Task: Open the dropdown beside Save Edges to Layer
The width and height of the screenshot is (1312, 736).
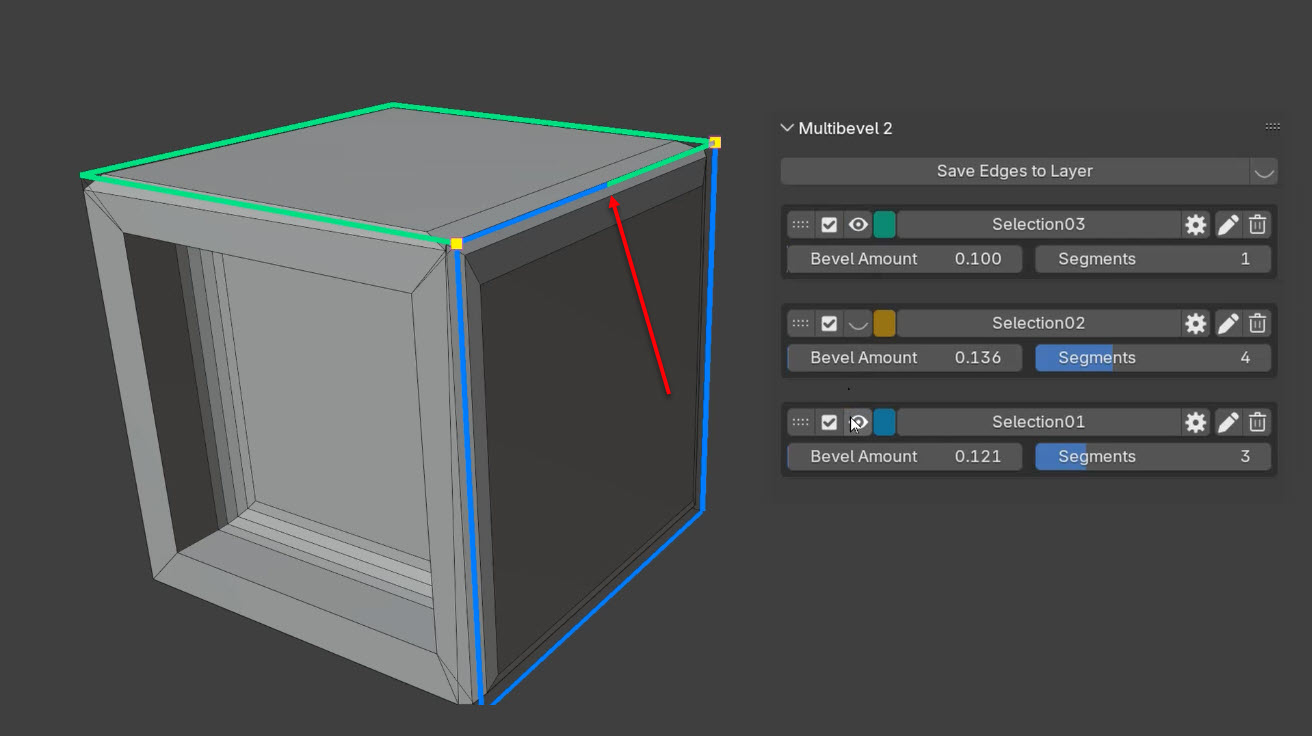Action: tap(1264, 171)
